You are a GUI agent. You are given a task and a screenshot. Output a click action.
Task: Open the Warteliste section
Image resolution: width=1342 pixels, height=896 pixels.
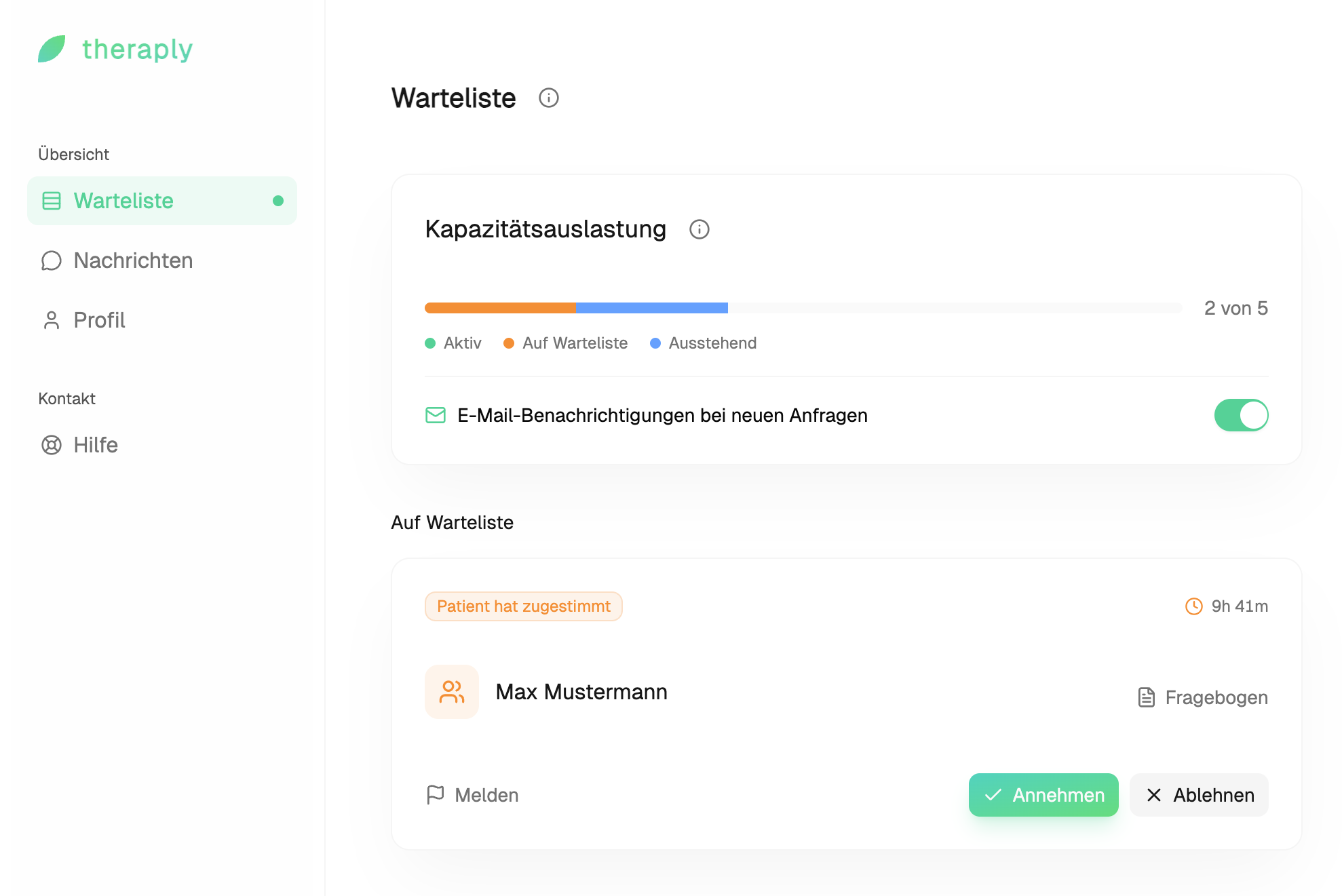pyautogui.click(x=123, y=201)
